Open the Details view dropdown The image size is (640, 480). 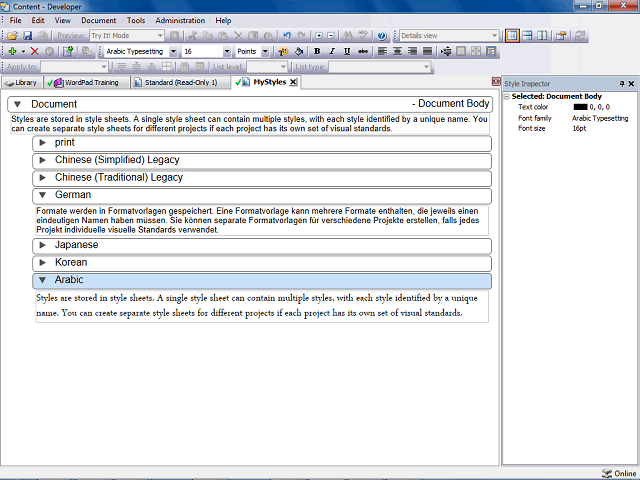pyautogui.click(x=494, y=36)
